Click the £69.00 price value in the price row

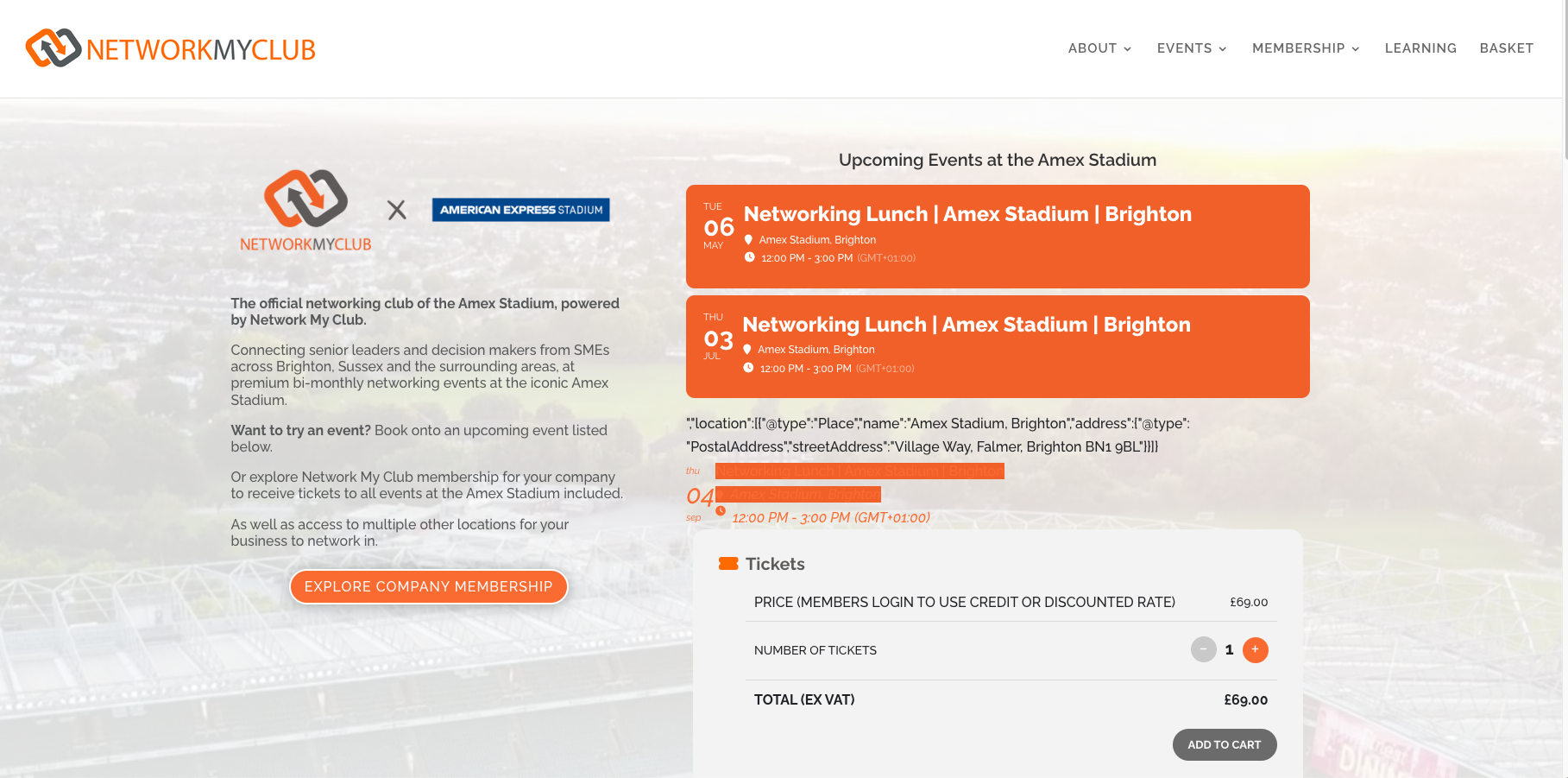[1249, 602]
